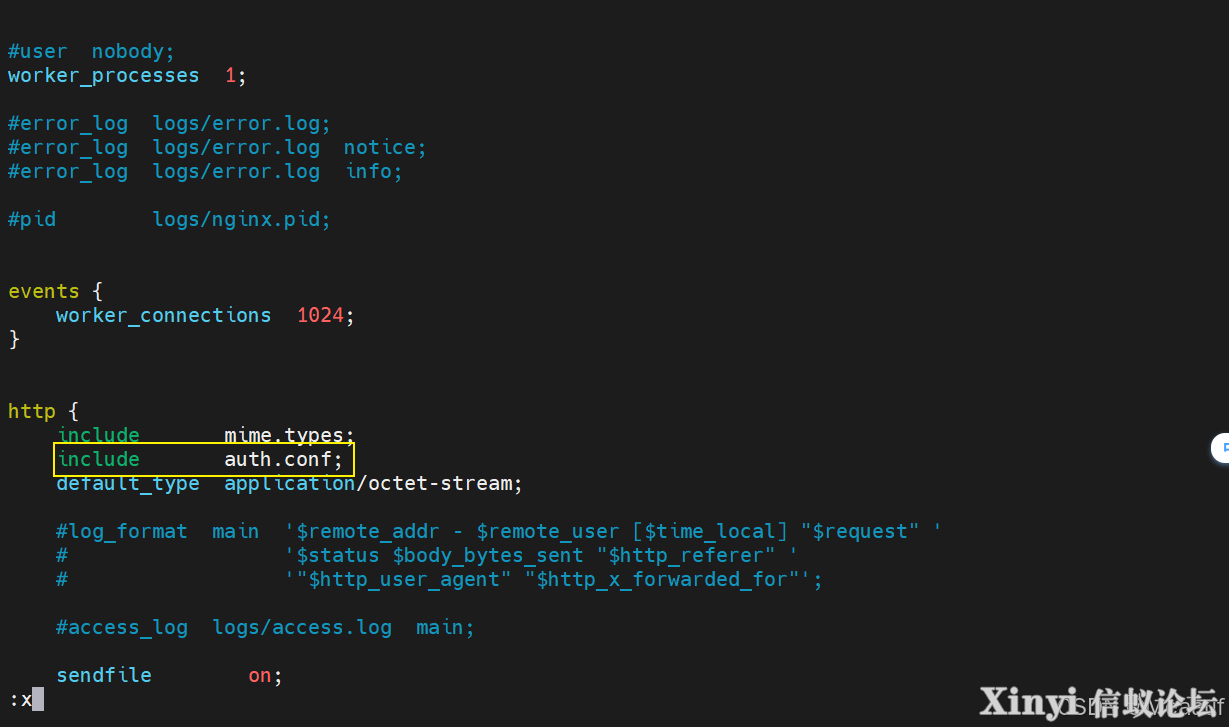
Task: Click the 'on' value after sendfile
Action: (x=260, y=676)
